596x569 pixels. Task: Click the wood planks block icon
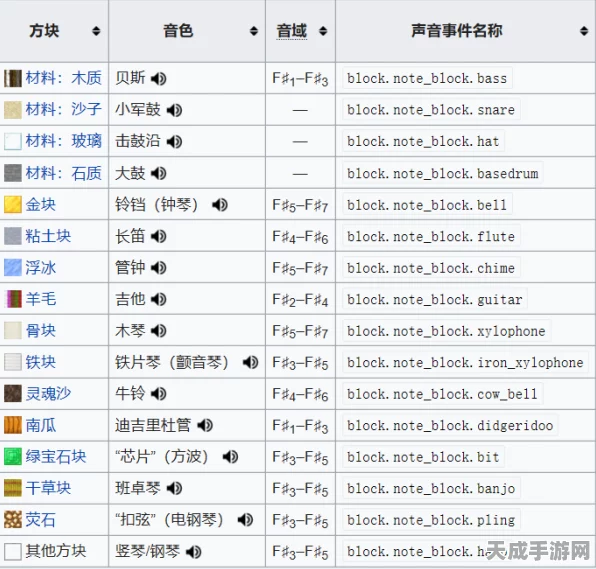13,79
